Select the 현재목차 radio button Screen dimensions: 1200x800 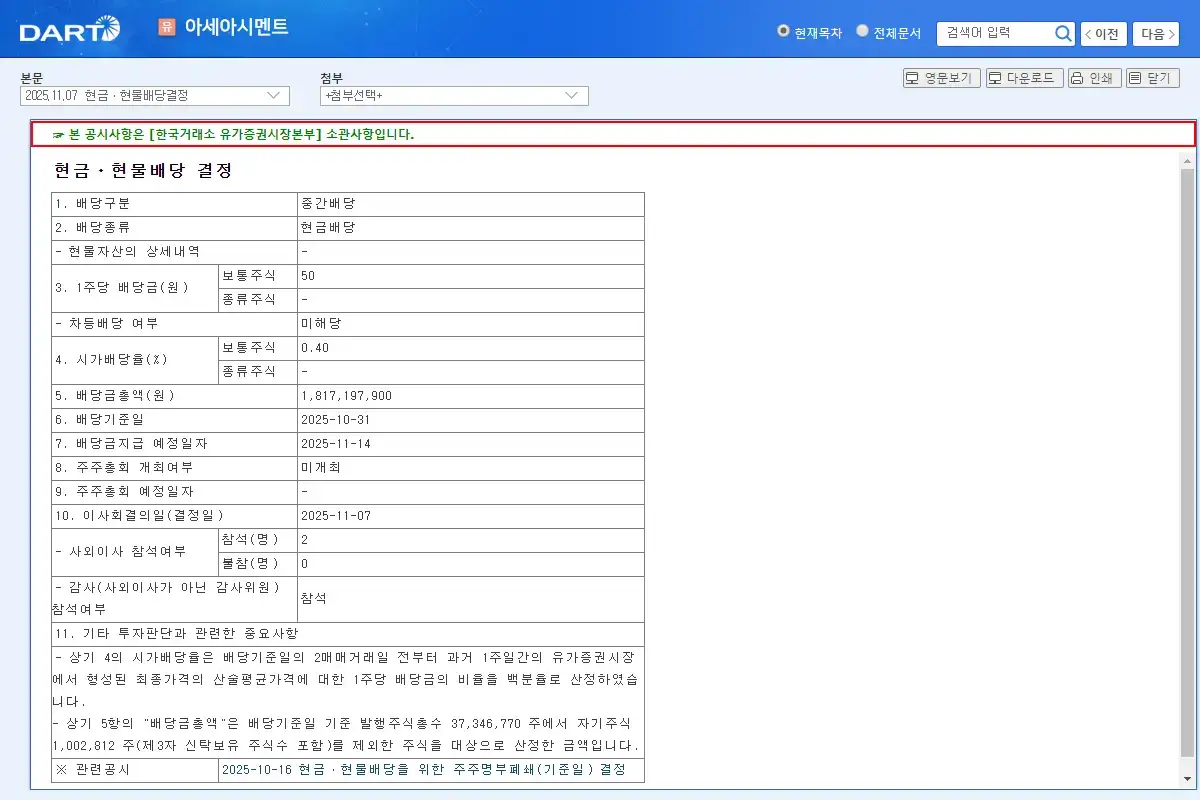pyautogui.click(x=783, y=31)
